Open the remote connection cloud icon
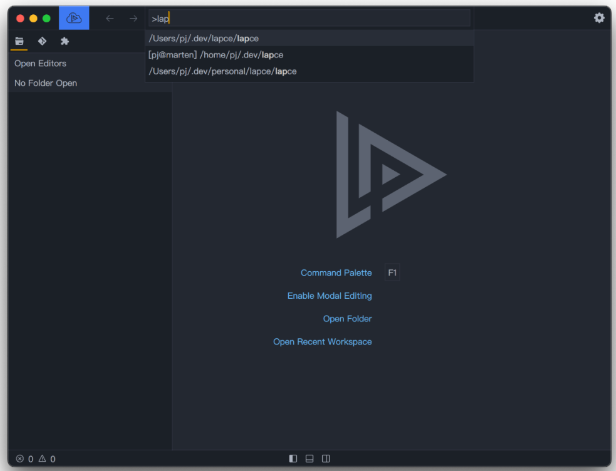Screen dimensions: 616x471 pos(74,18)
